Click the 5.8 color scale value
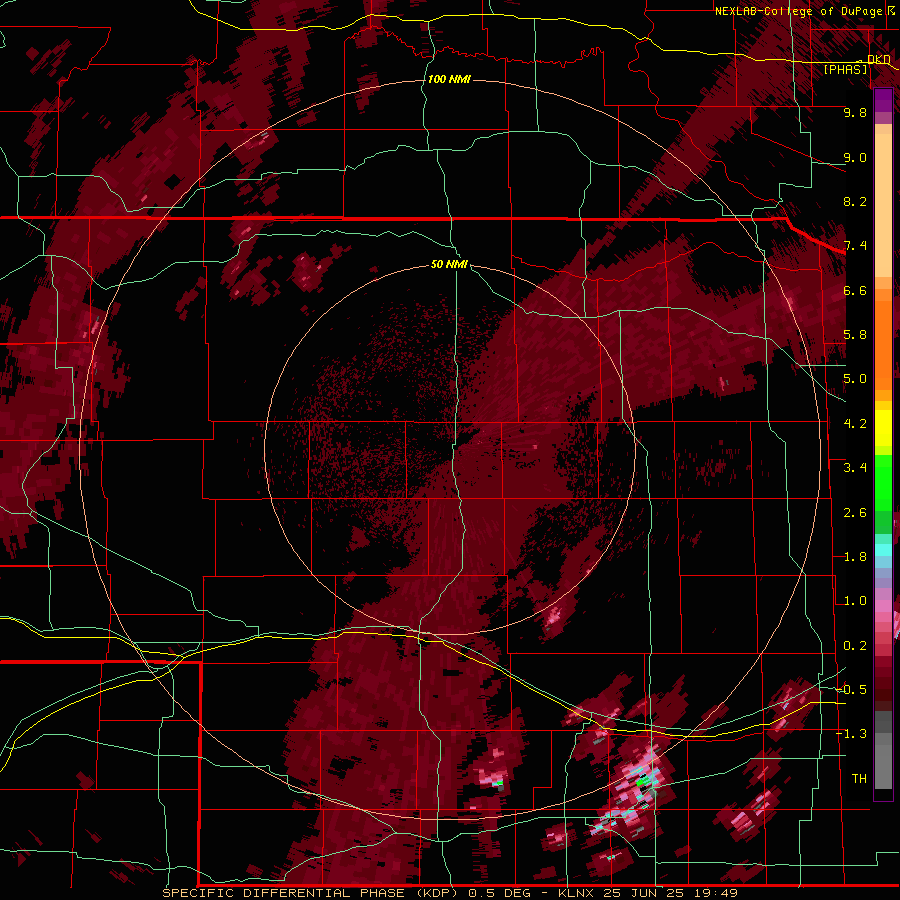The width and height of the screenshot is (900, 900). click(855, 335)
